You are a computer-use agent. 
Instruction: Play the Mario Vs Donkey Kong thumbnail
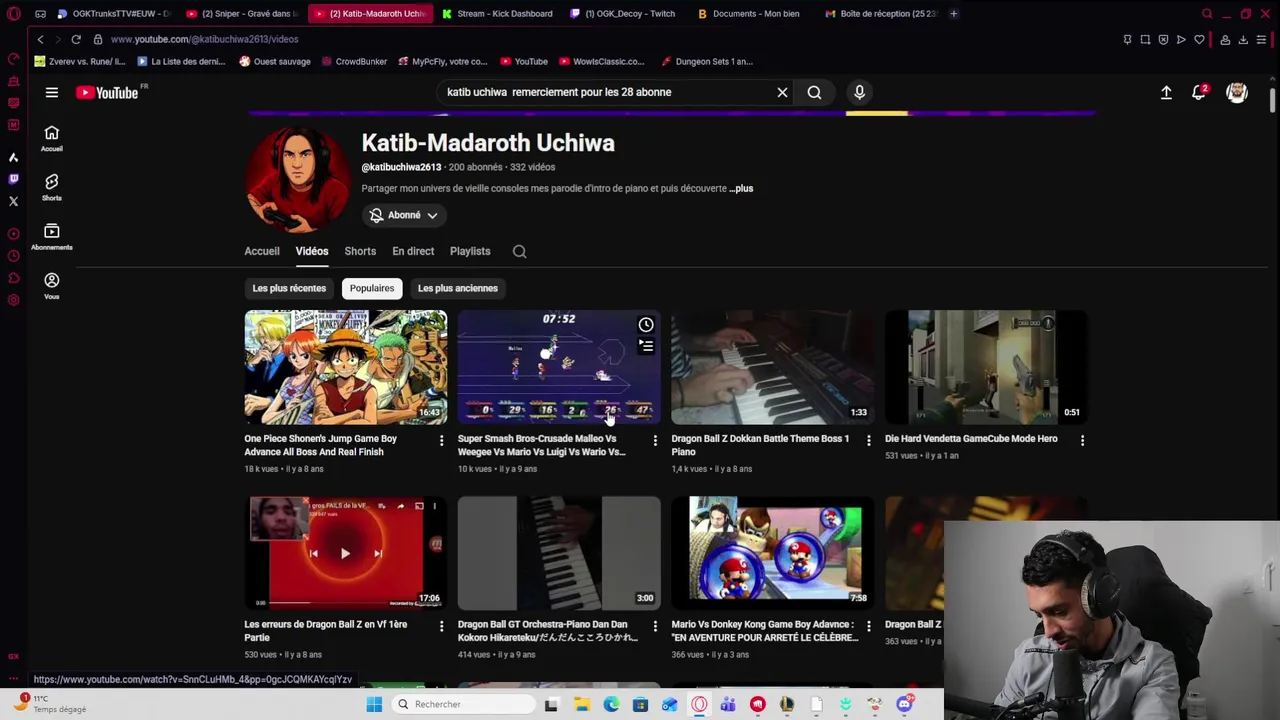pyautogui.click(x=772, y=553)
